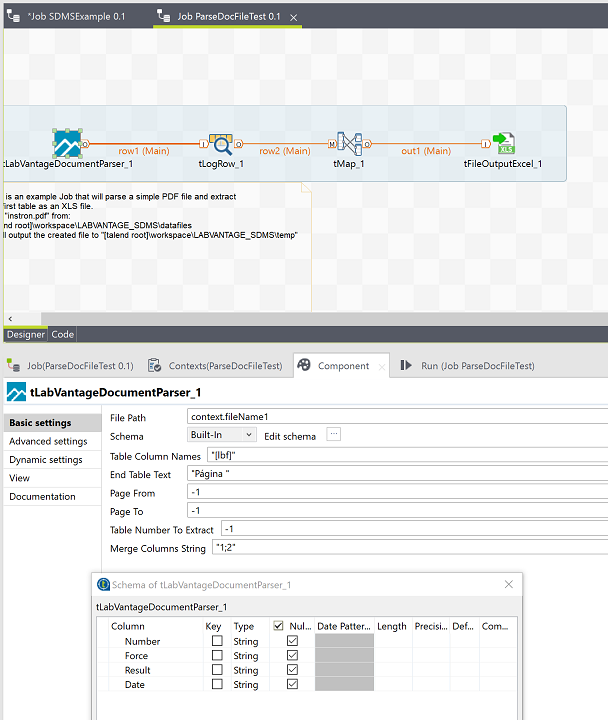
Task: Open Edit schema with ellipsis button
Action: coord(334,434)
